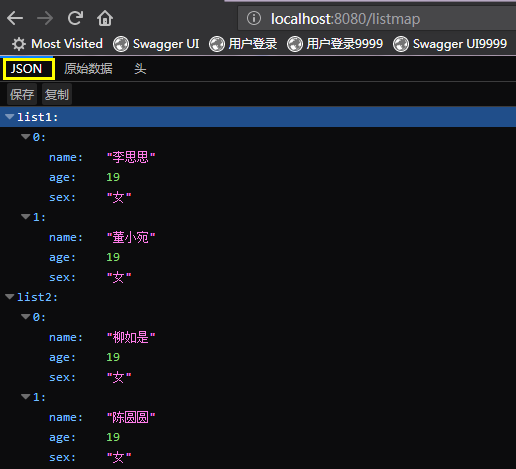Select the value "李思思"

pos(131,157)
